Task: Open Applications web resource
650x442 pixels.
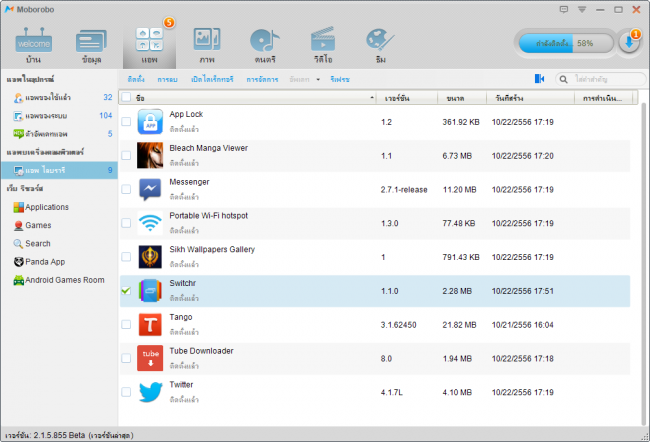Action: pyautogui.click(x=41, y=207)
